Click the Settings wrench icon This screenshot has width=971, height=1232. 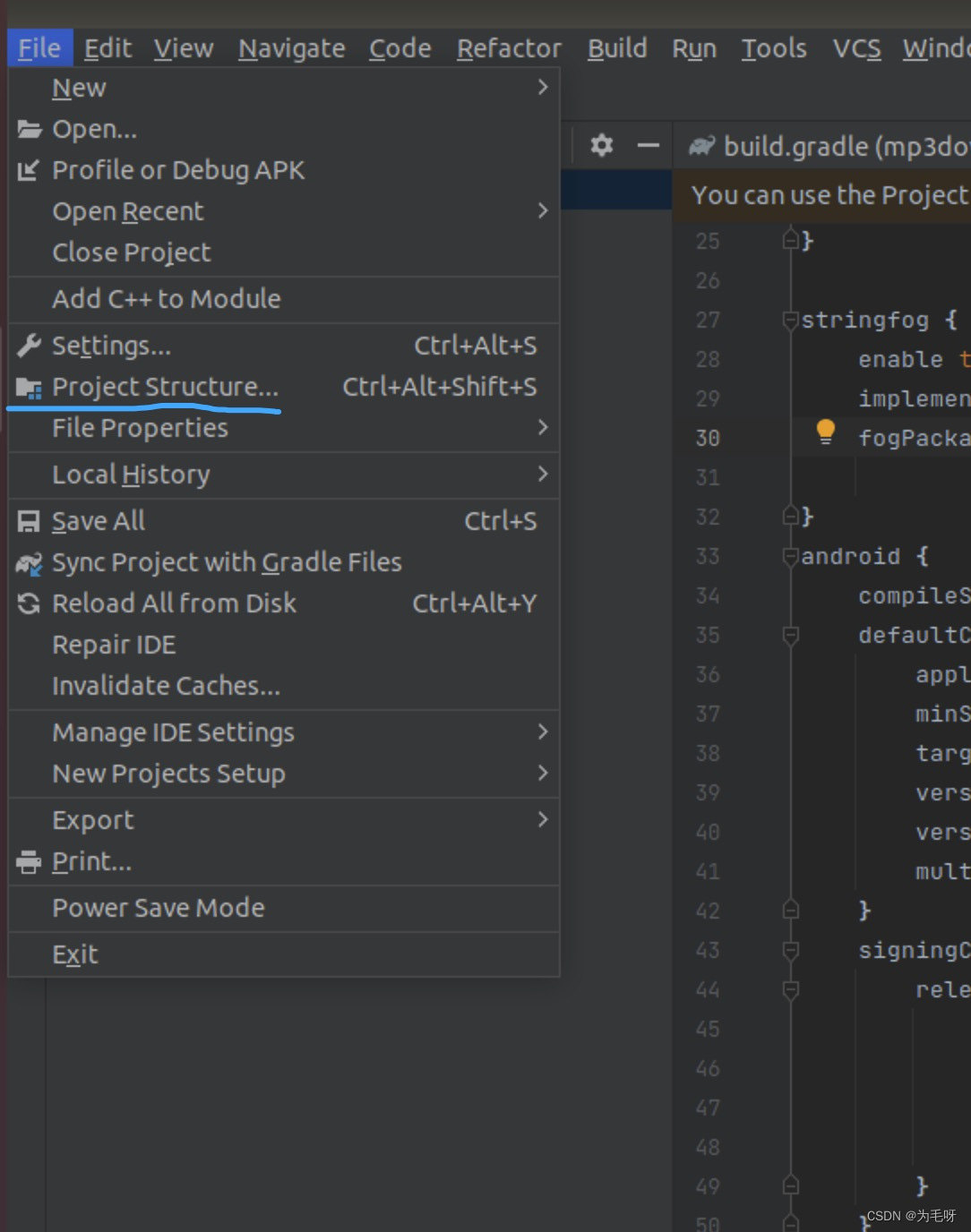(x=28, y=345)
